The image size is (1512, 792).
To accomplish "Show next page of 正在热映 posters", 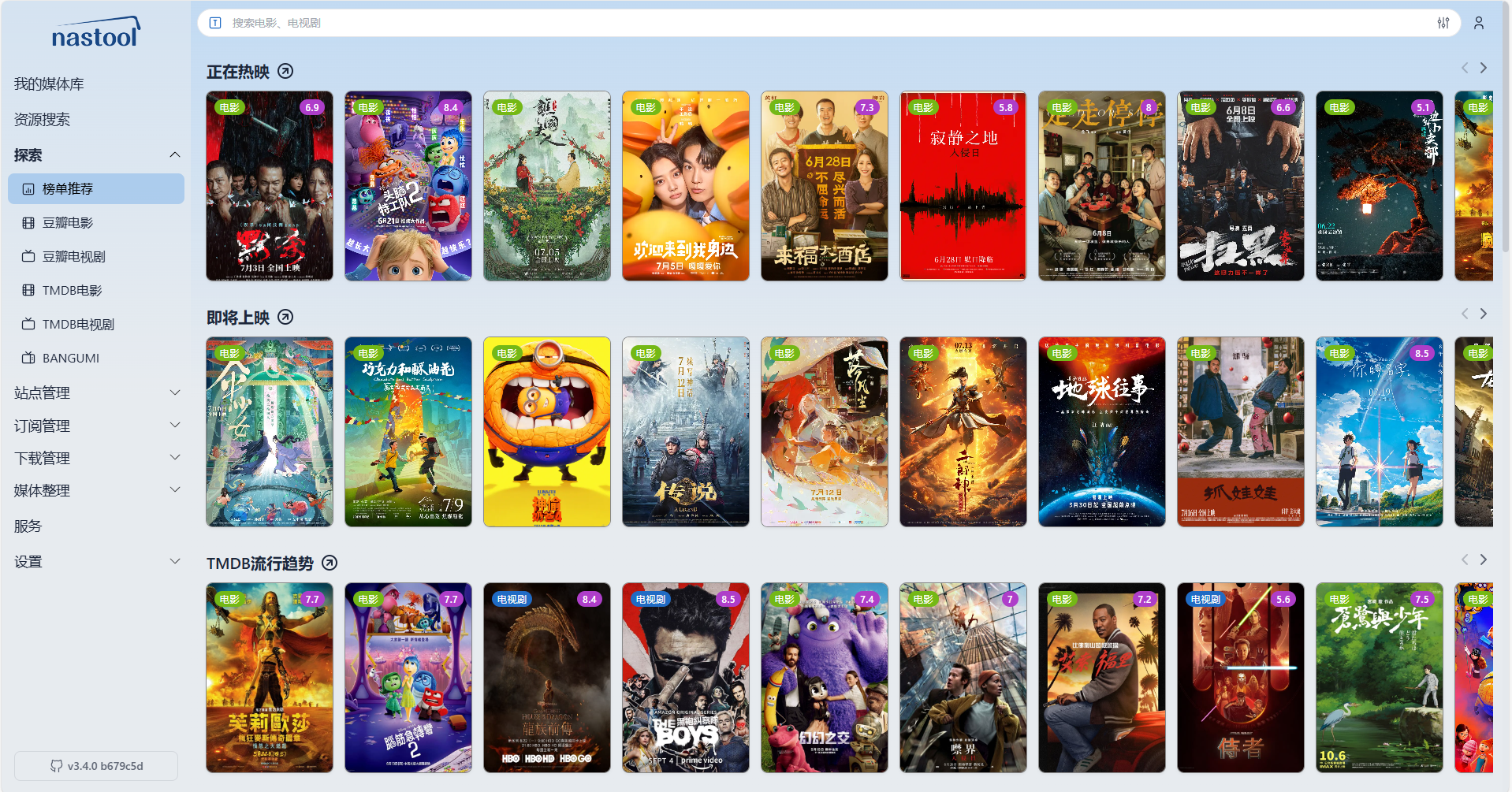I will pos(1484,68).
